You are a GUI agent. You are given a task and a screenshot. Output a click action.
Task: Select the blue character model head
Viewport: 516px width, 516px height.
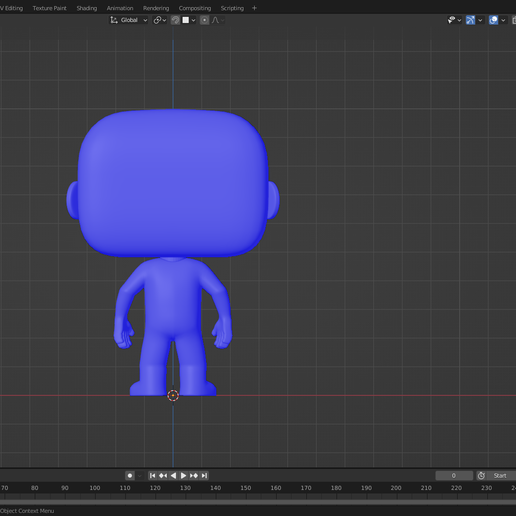pos(173,184)
